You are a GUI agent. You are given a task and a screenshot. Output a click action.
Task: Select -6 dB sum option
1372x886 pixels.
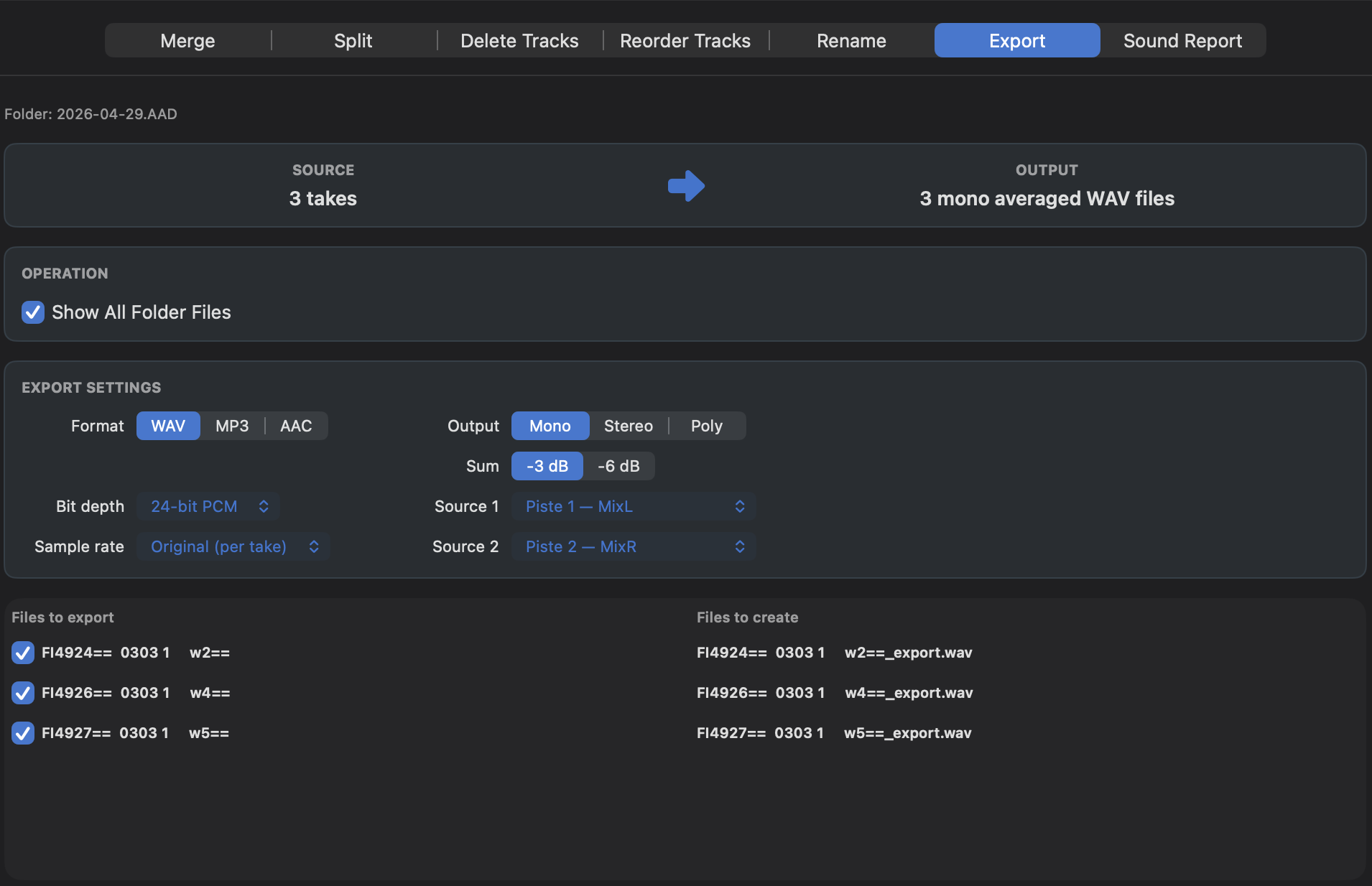(618, 466)
